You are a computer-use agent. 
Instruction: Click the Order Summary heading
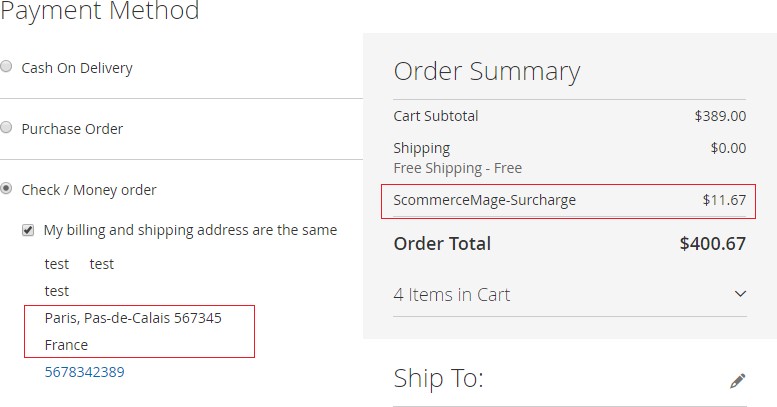487,71
